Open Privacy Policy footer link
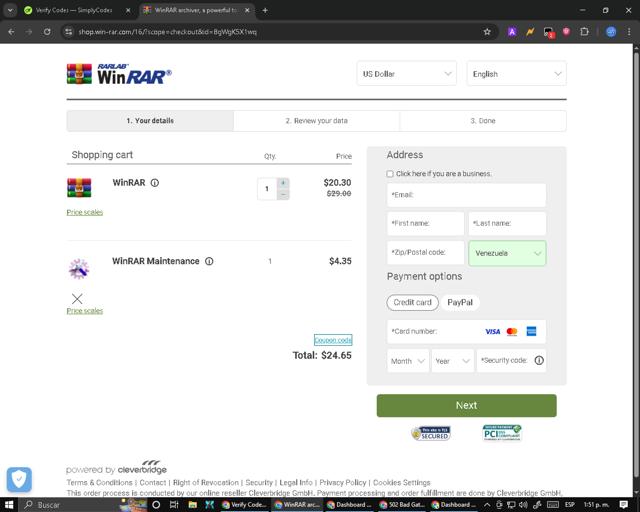 [343, 483]
